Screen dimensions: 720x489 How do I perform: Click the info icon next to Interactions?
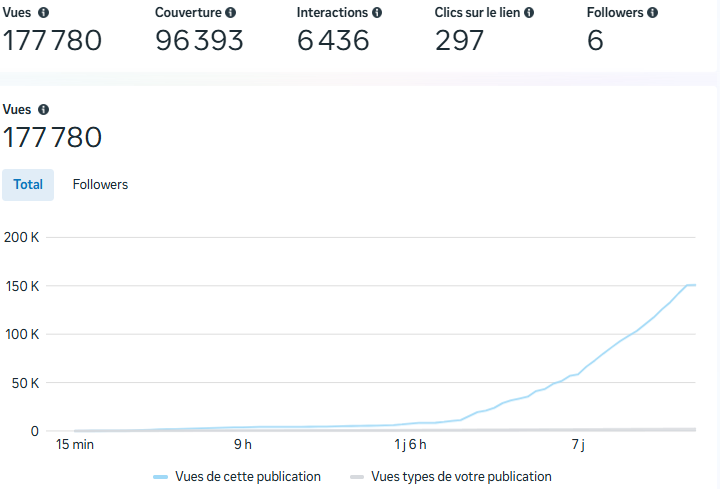tap(377, 13)
